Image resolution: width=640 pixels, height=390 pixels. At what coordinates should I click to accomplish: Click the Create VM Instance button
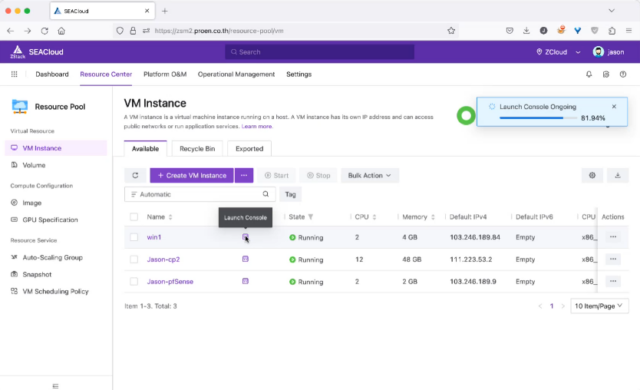click(x=191, y=175)
